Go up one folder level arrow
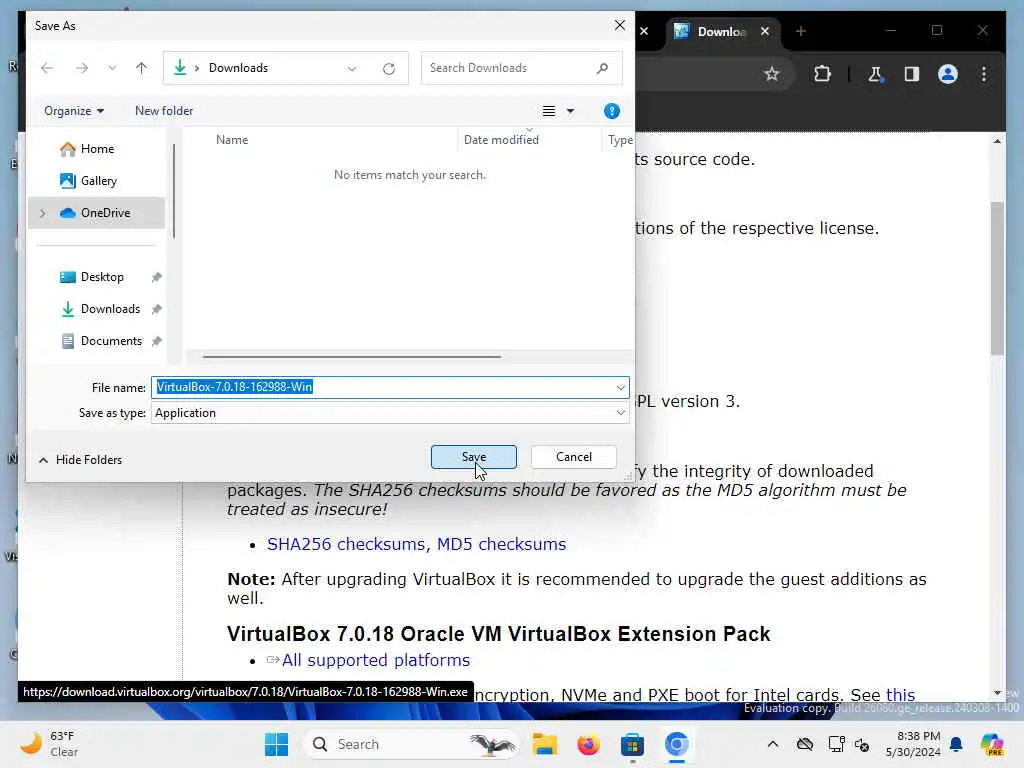Screen dimensions: 1024x768 141,68
